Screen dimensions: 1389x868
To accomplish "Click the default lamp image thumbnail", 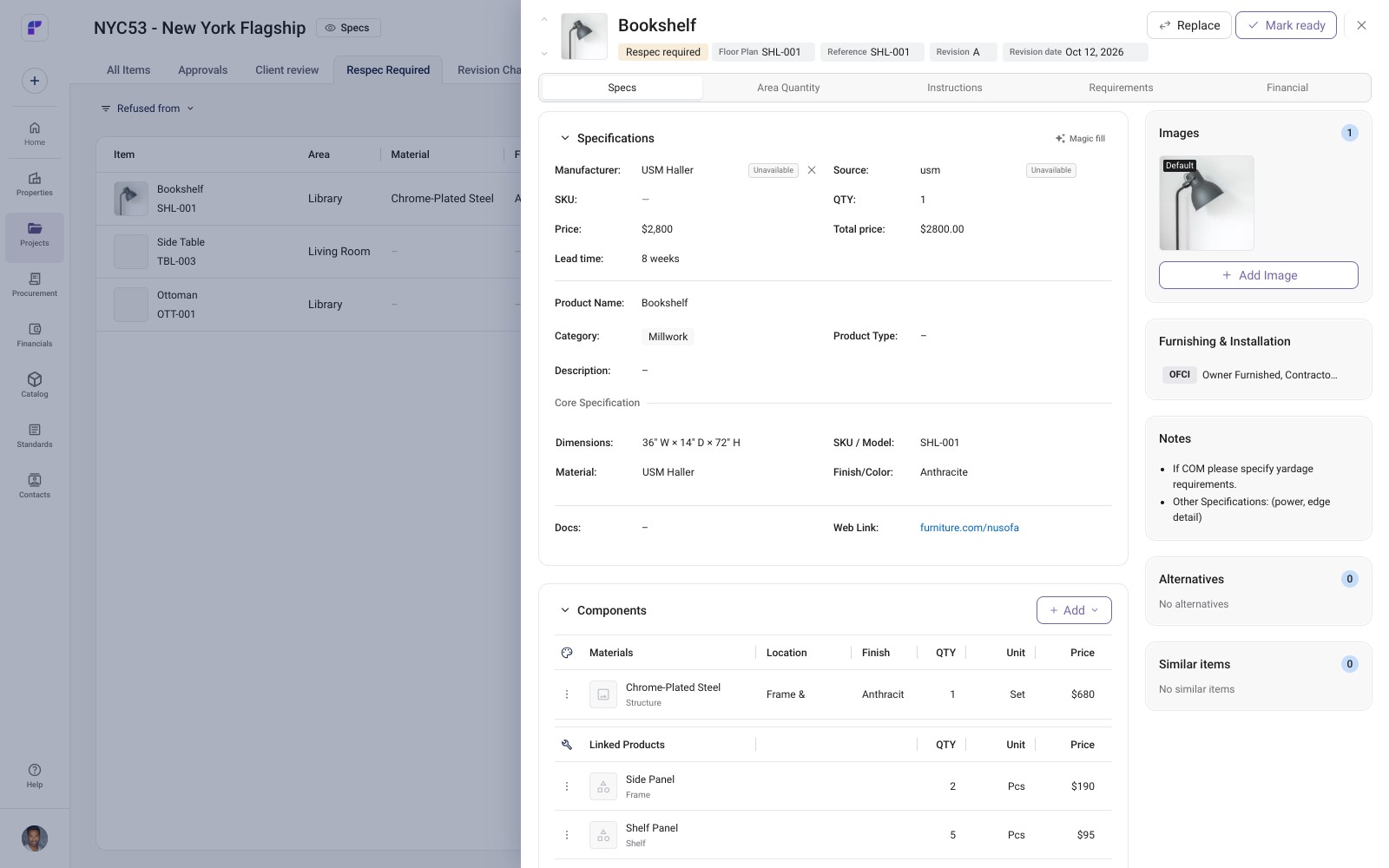I will coord(1207,203).
